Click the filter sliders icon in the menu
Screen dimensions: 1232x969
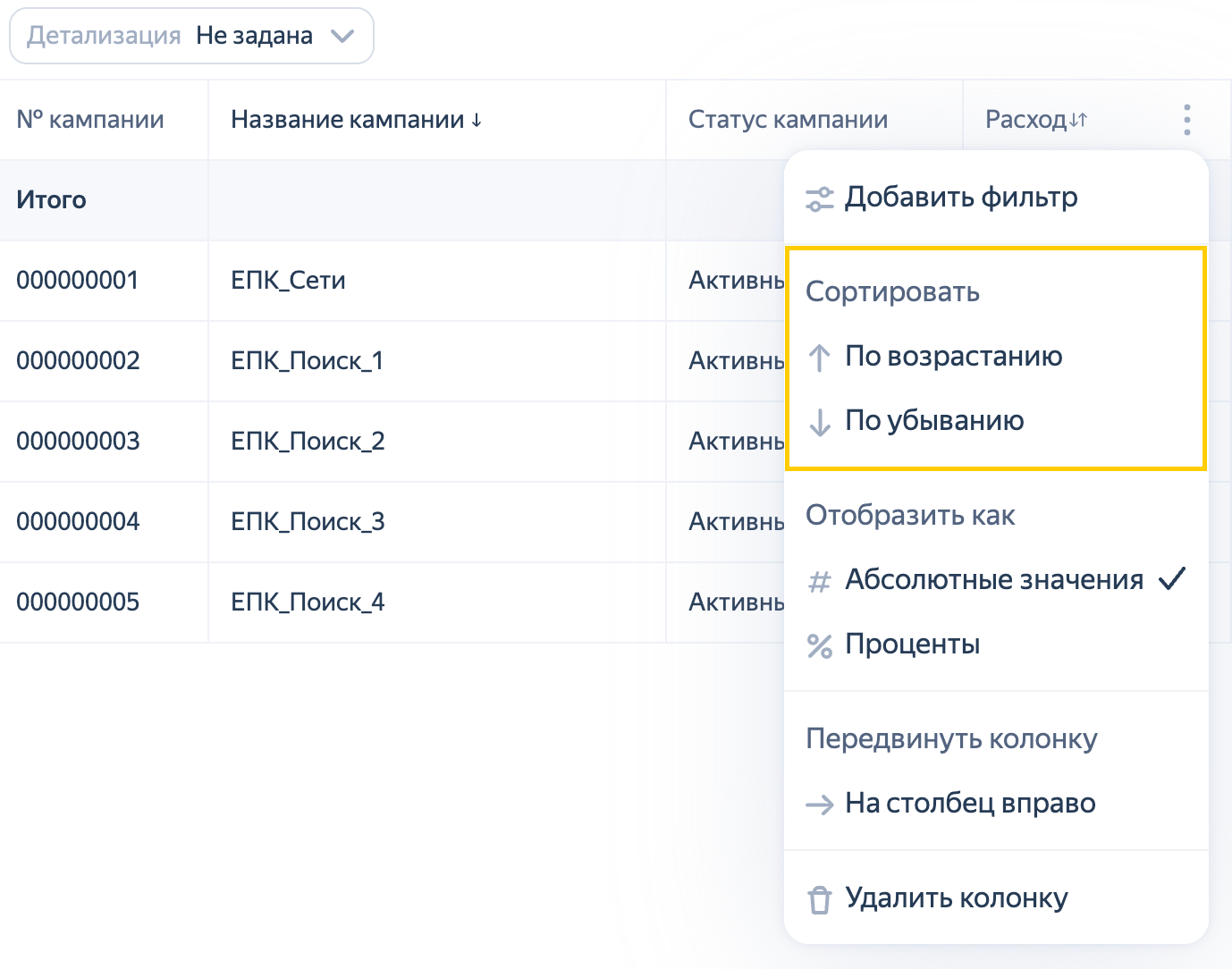click(819, 198)
